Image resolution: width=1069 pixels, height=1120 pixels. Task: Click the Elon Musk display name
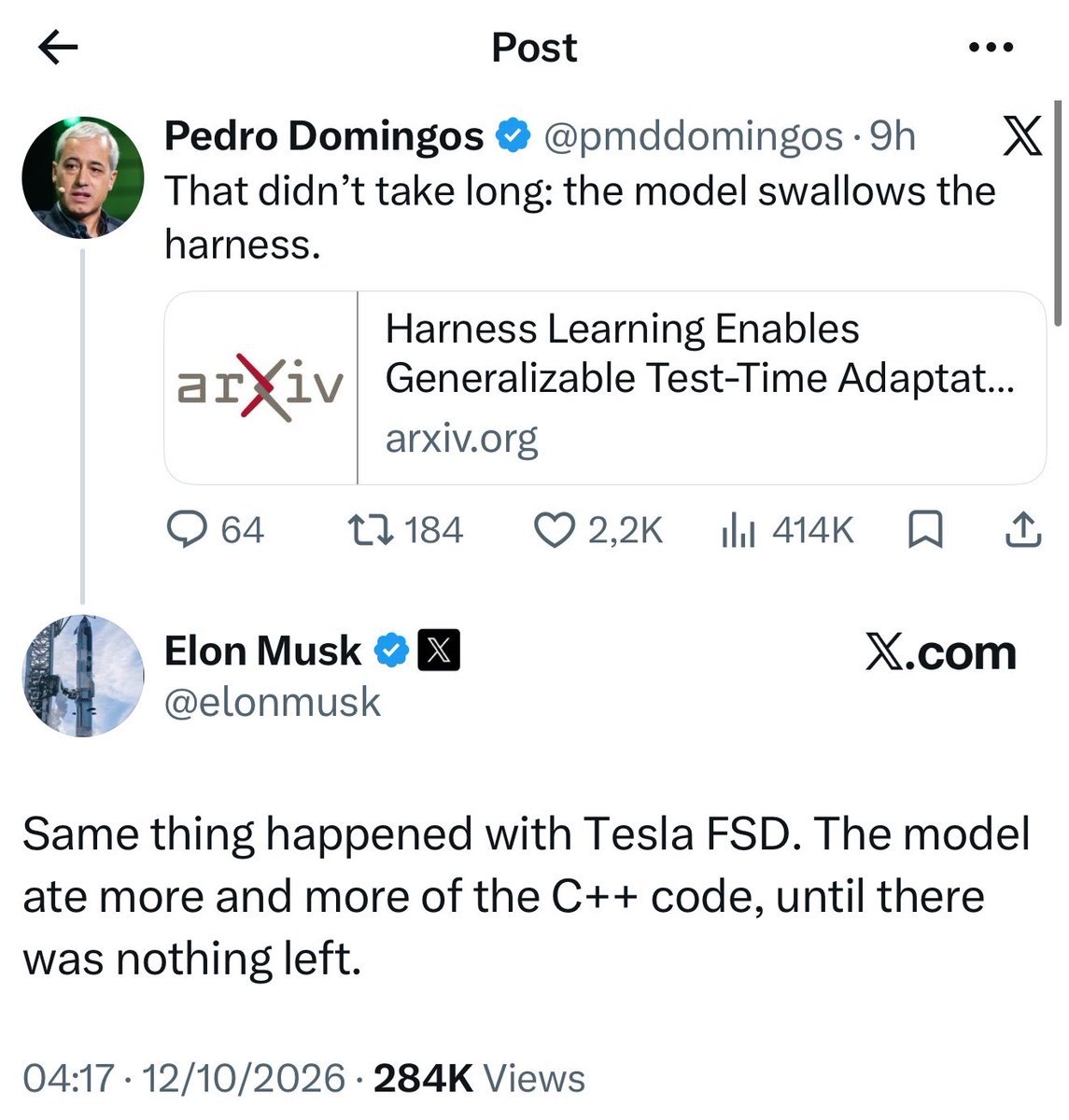coord(262,651)
